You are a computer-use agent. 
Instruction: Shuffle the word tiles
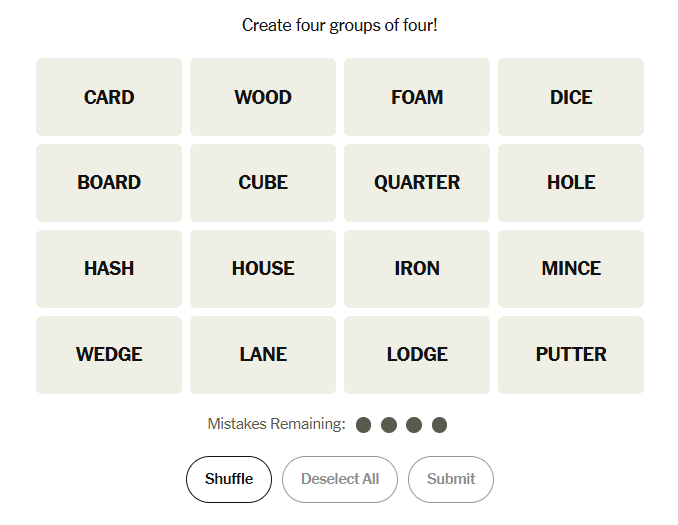pyautogui.click(x=229, y=479)
